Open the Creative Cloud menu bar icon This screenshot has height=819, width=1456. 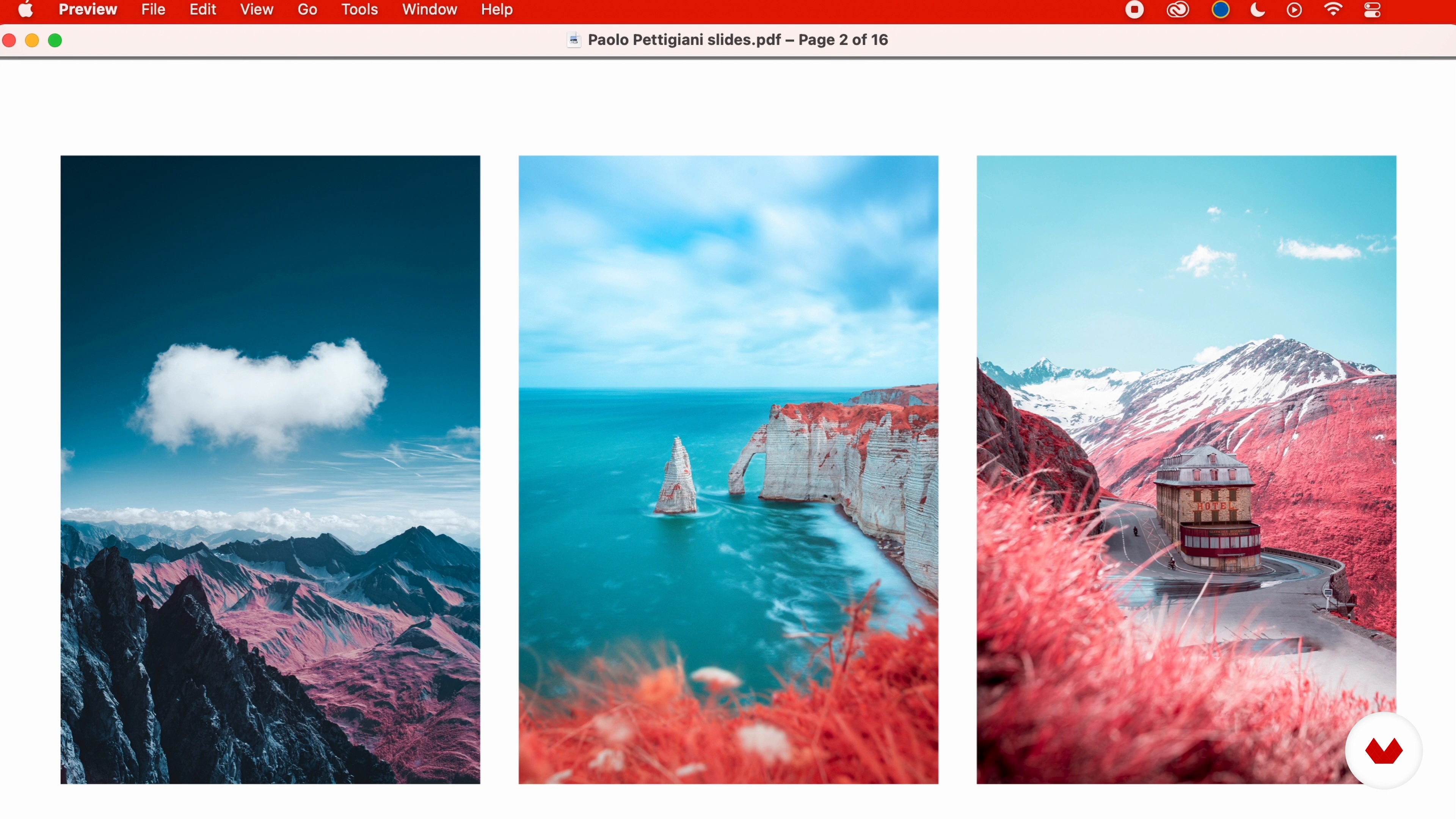point(1178,9)
